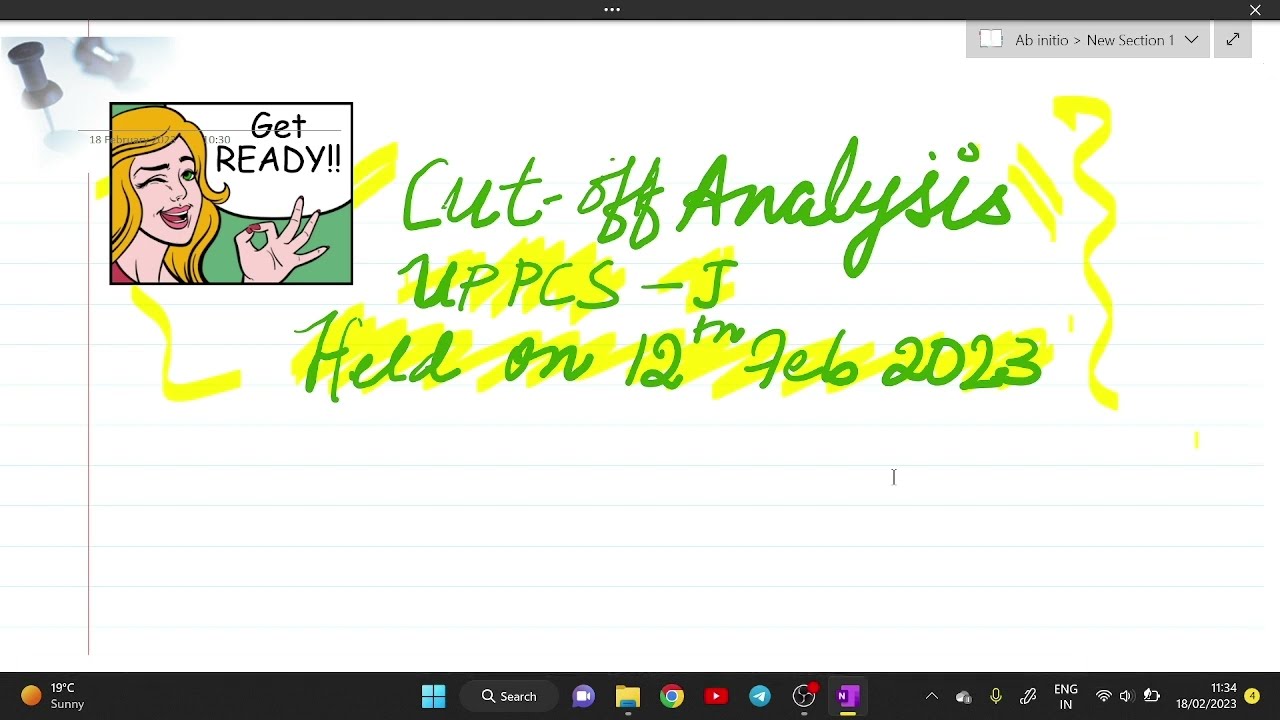
Task: Show hidden system tray icons
Action: [x=932, y=696]
